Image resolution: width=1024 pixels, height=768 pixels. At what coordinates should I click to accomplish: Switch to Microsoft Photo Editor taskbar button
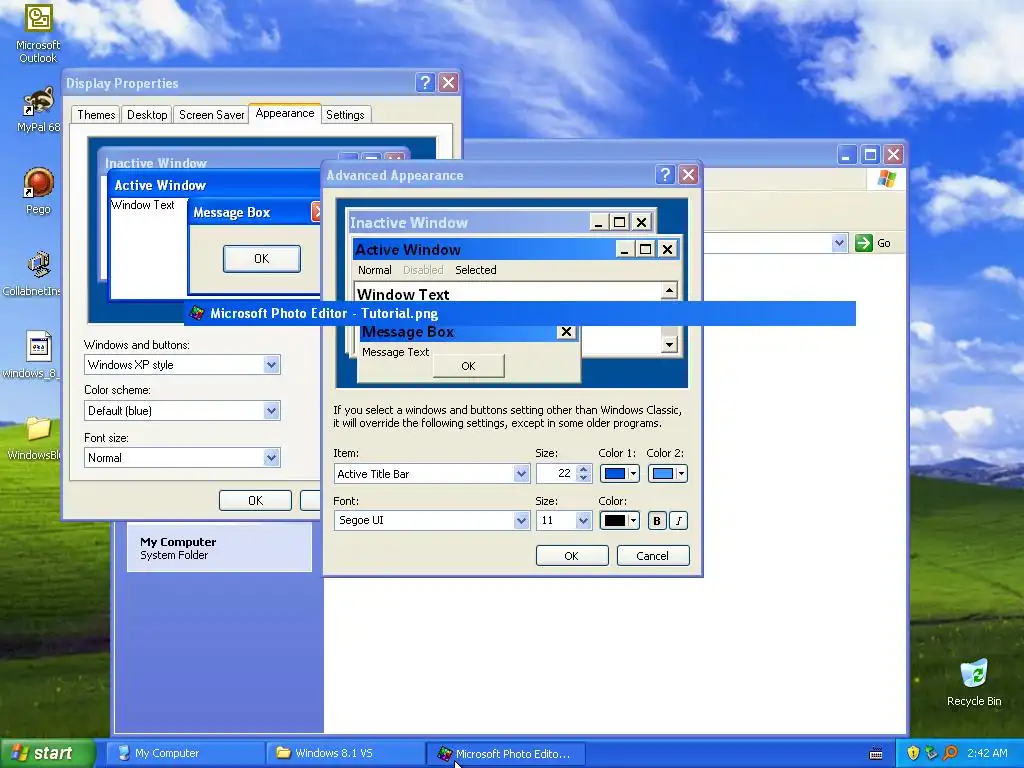[505, 753]
